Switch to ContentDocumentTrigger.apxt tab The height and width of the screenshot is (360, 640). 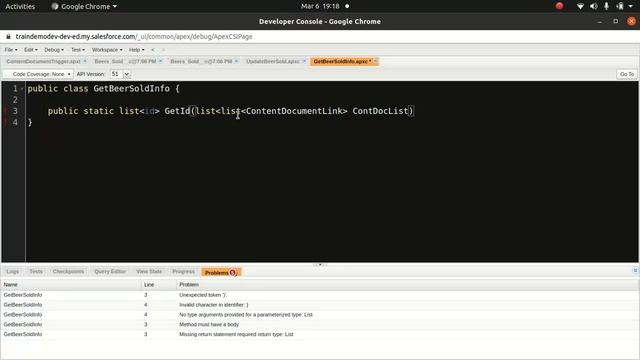43,61
